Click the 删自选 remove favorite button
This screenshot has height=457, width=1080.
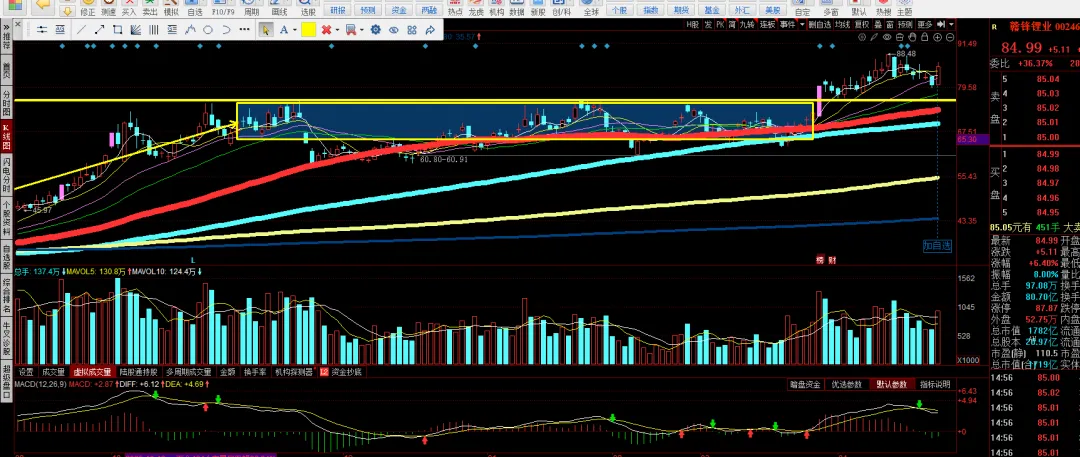820,25
